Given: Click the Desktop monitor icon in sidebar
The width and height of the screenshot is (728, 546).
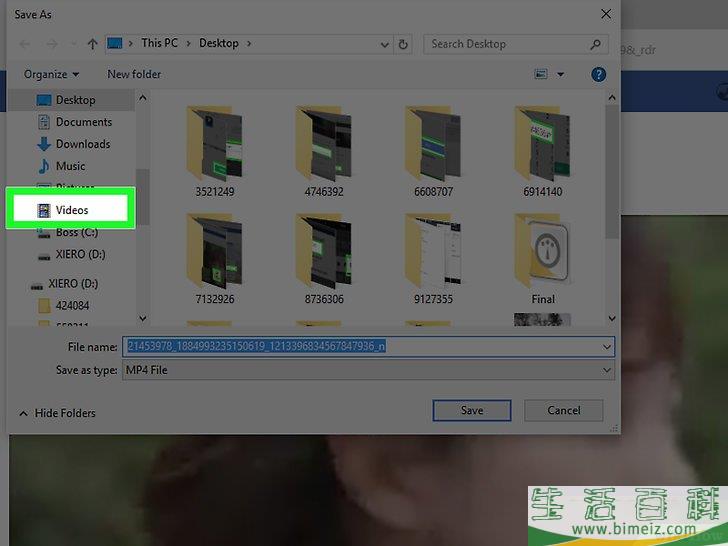Looking at the screenshot, I should 44,100.
